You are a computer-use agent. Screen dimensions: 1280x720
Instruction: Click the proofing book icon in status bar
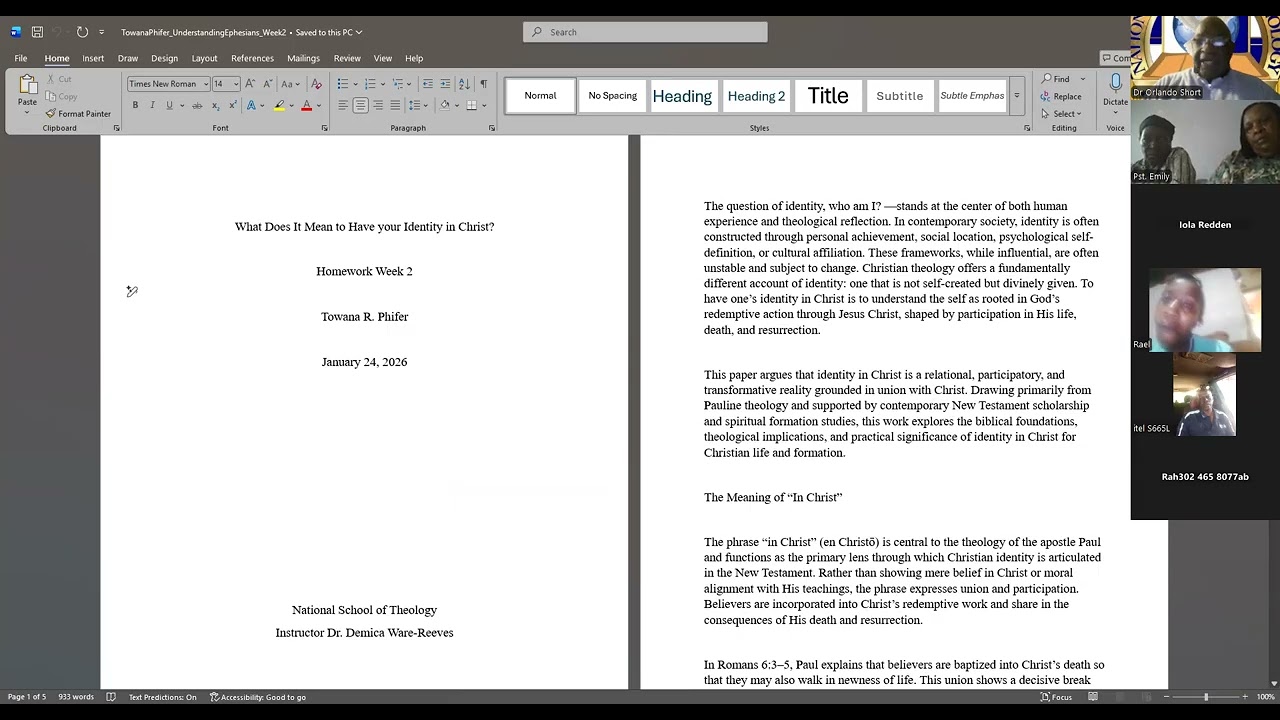click(111, 697)
